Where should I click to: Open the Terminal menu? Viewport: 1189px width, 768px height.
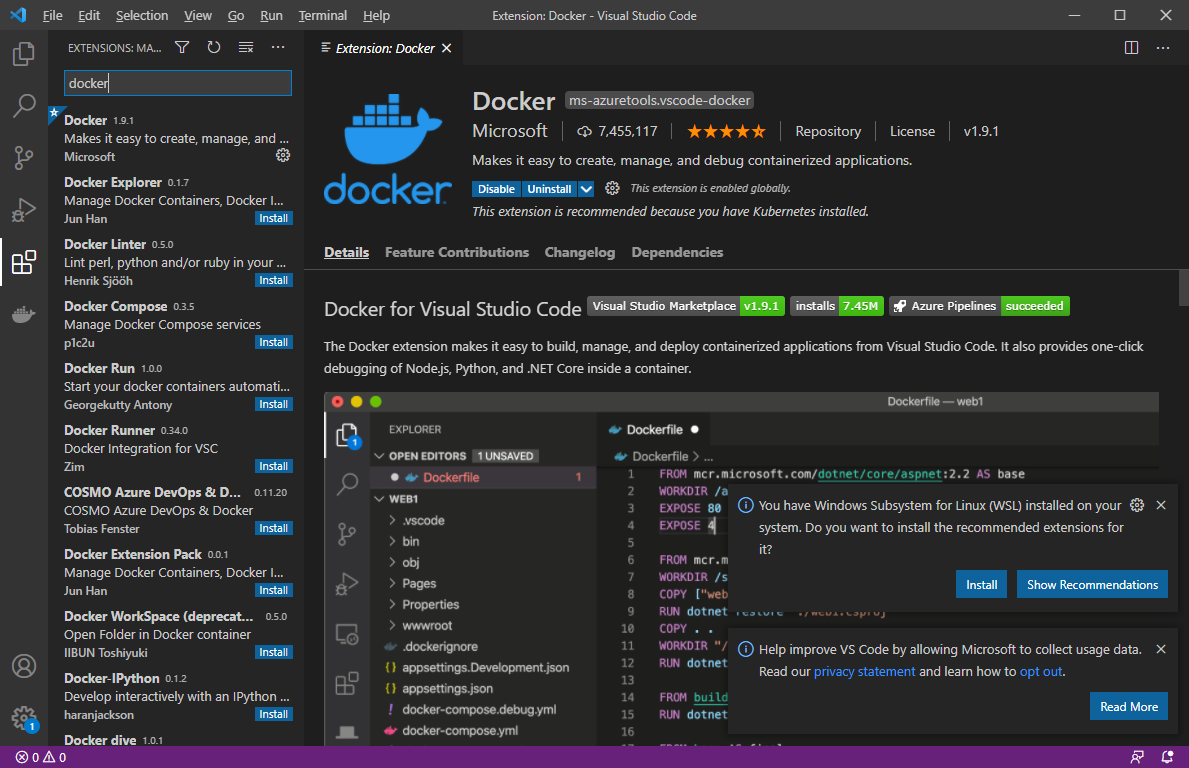pyautogui.click(x=322, y=15)
